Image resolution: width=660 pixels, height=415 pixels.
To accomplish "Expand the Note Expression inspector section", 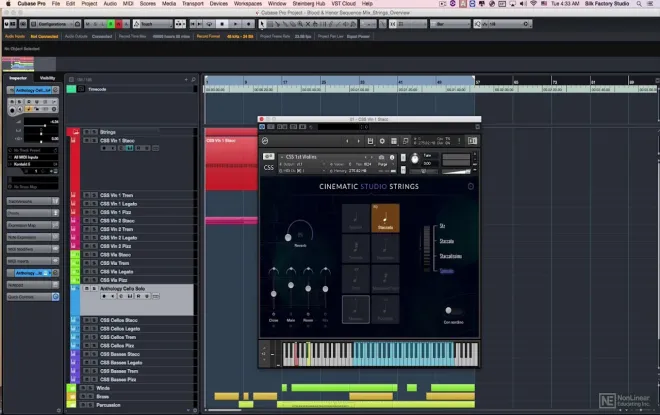I will [33, 237].
